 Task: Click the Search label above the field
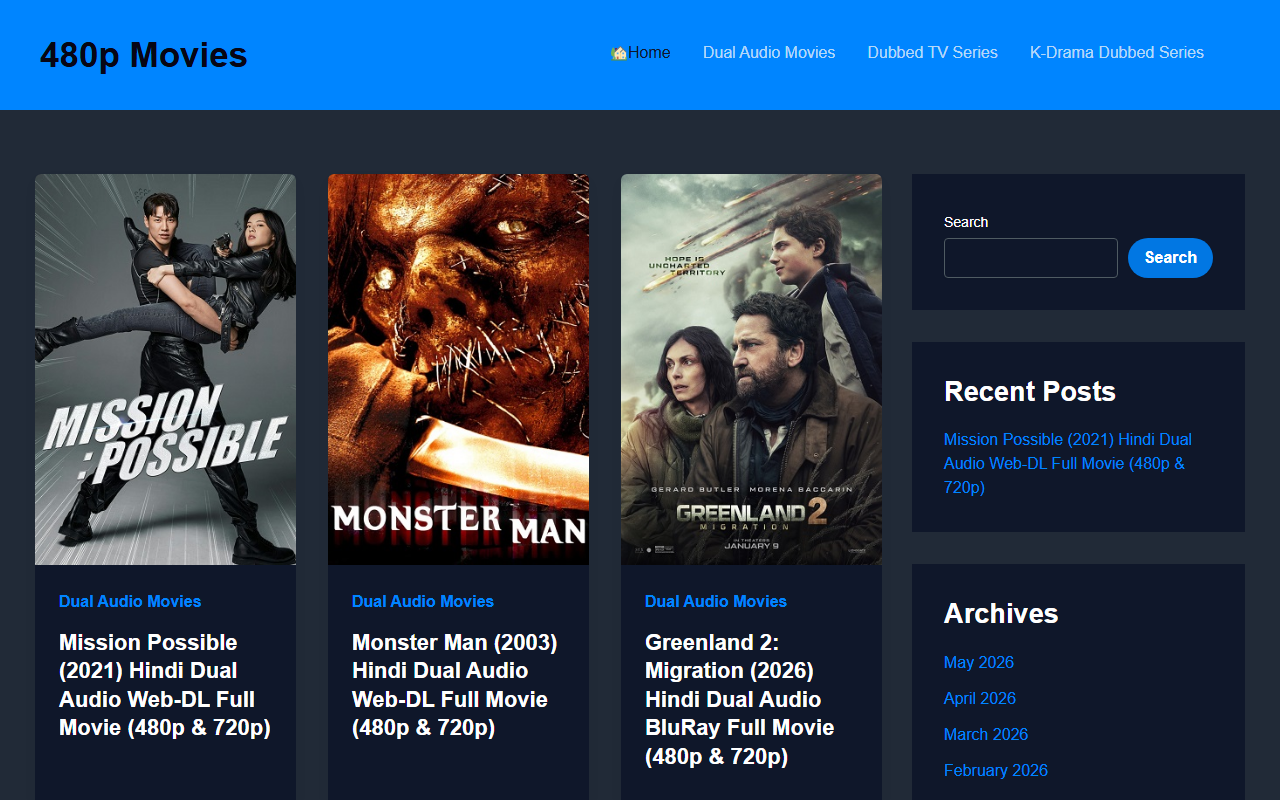(966, 222)
